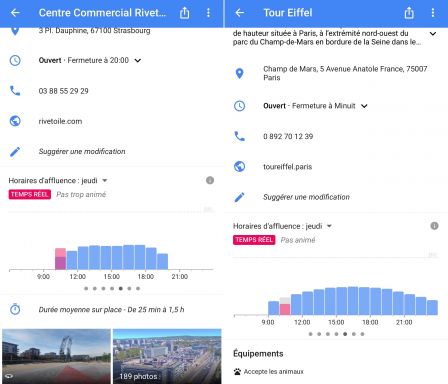Tap the 360 photo icon on the street thumbnail
Image resolution: width=448 pixels, height=384 pixels.
coord(9,376)
